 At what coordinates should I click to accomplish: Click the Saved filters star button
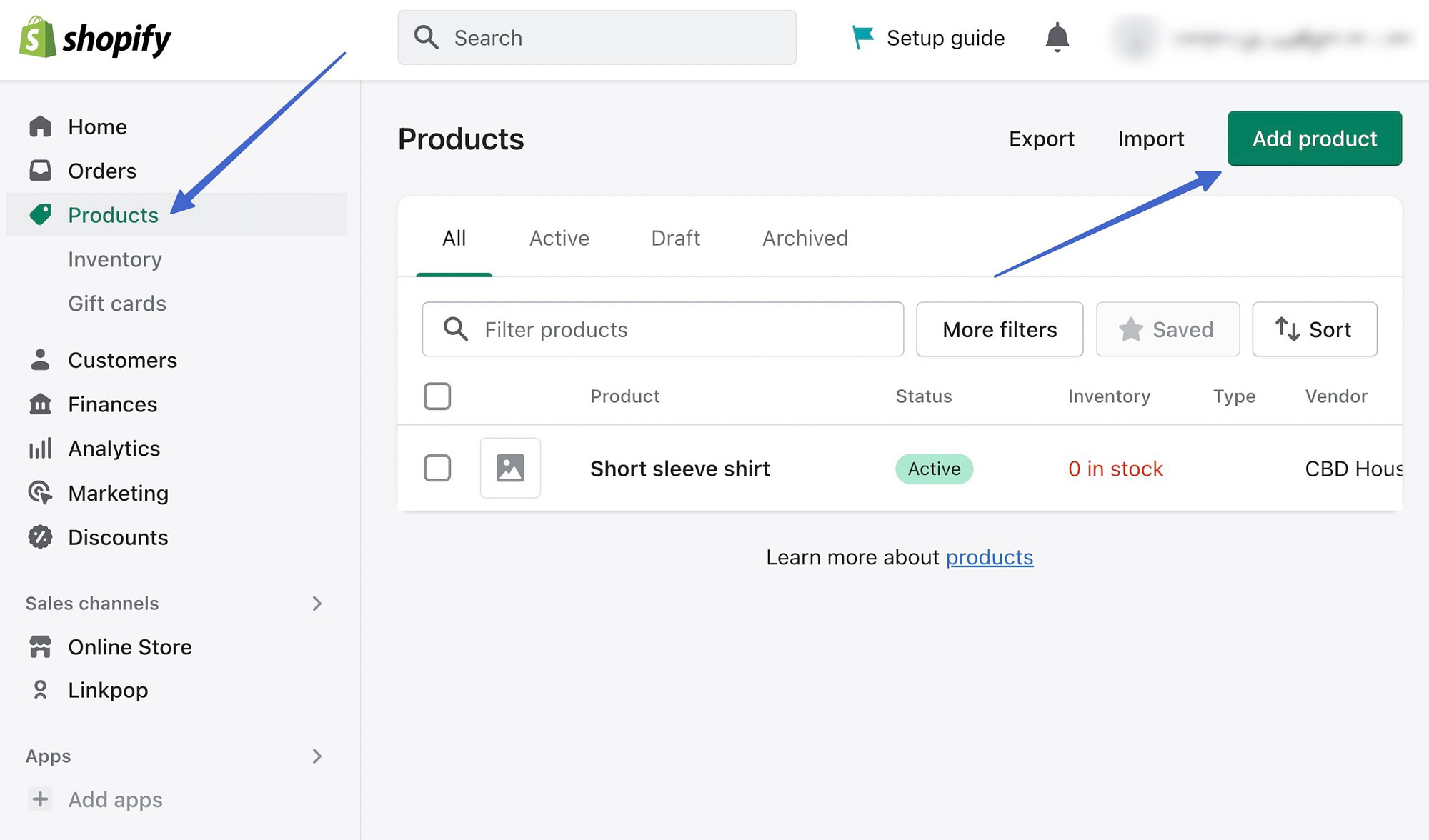pyautogui.click(x=1167, y=329)
